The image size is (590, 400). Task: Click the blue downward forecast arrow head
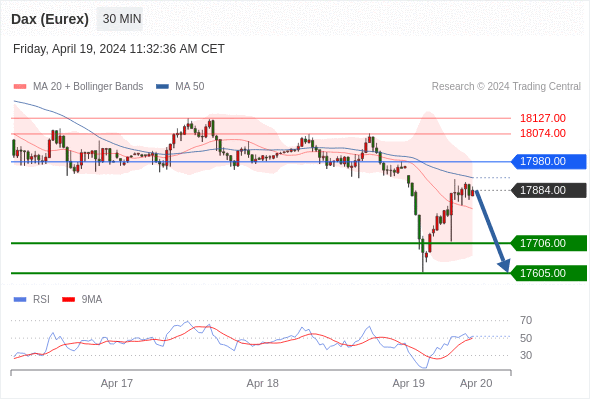504,265
